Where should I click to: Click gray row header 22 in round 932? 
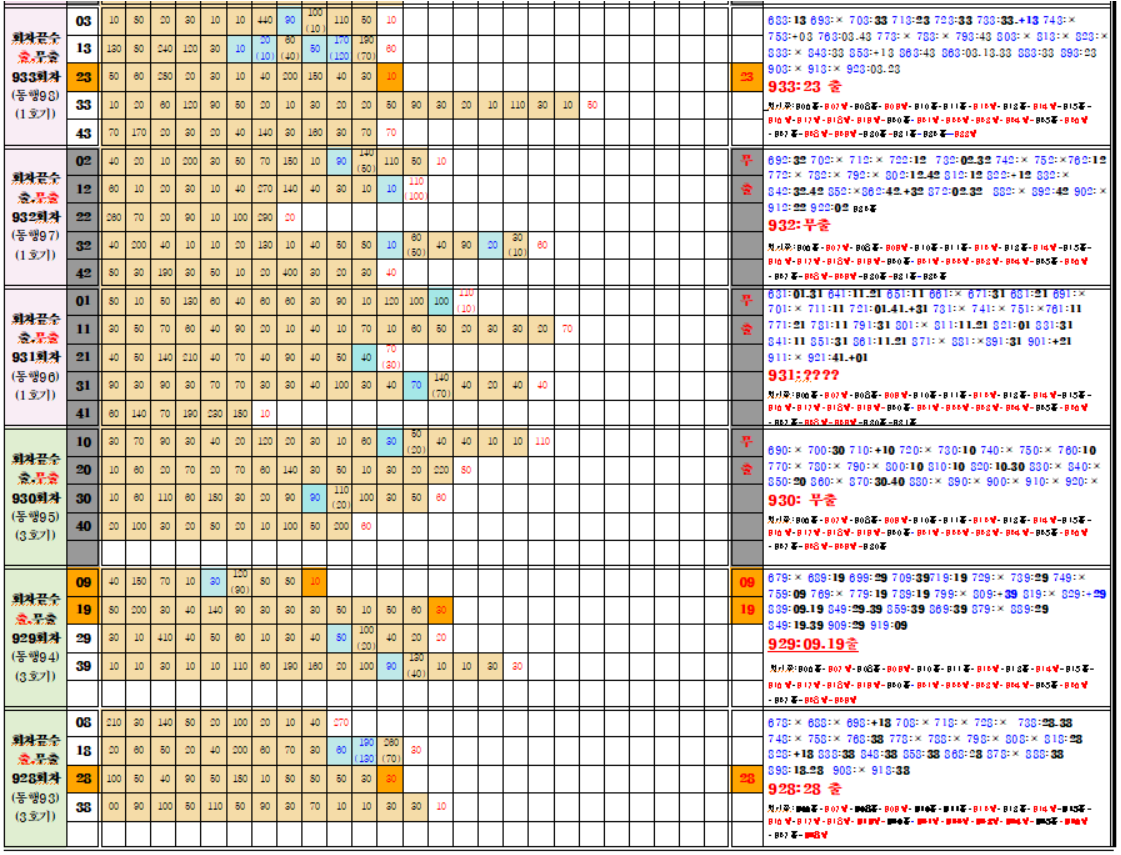click(83, 217)
